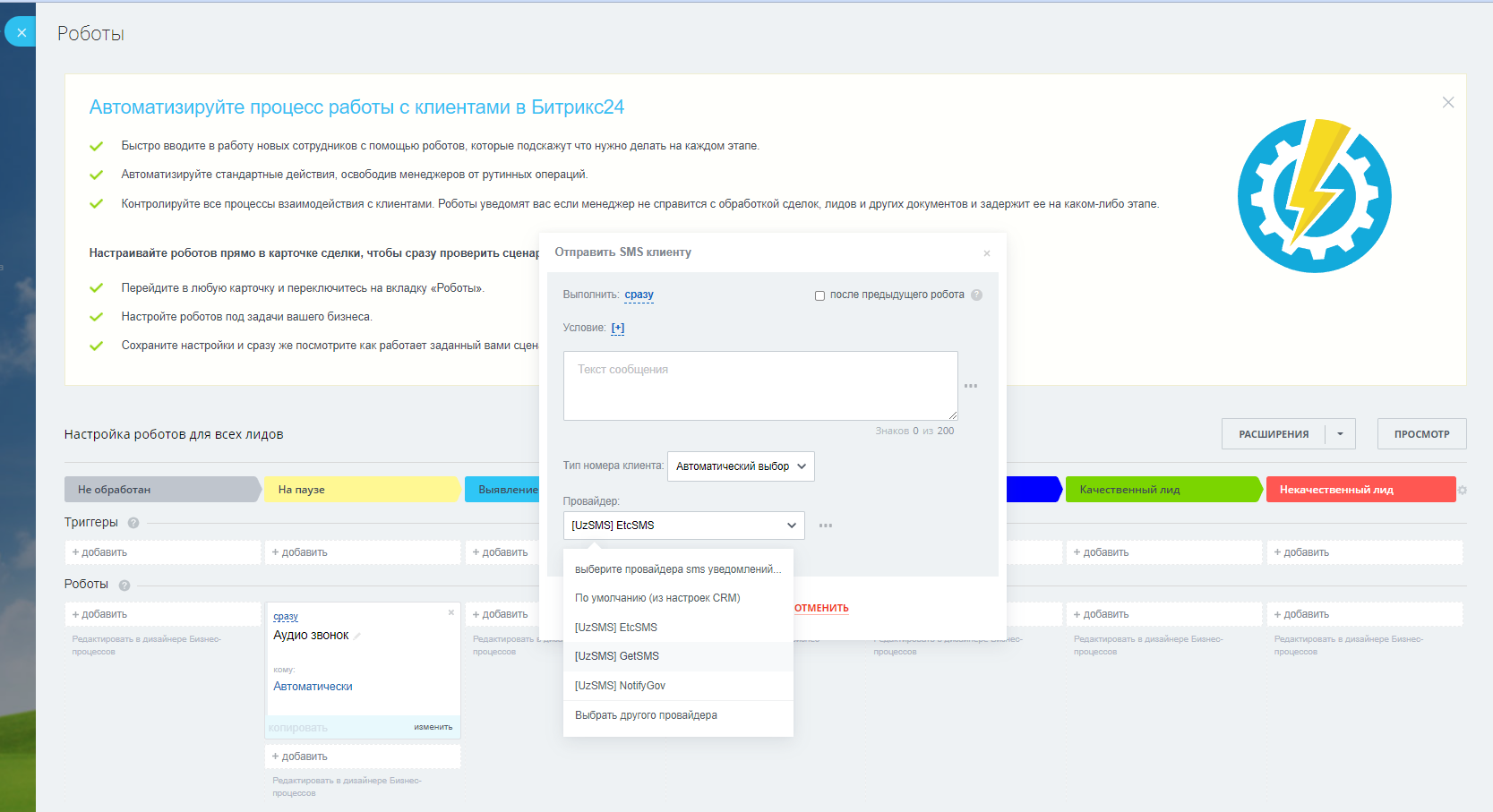Select the yellow На паузе stage header
1493x812 pixels.
coord(363,490)
